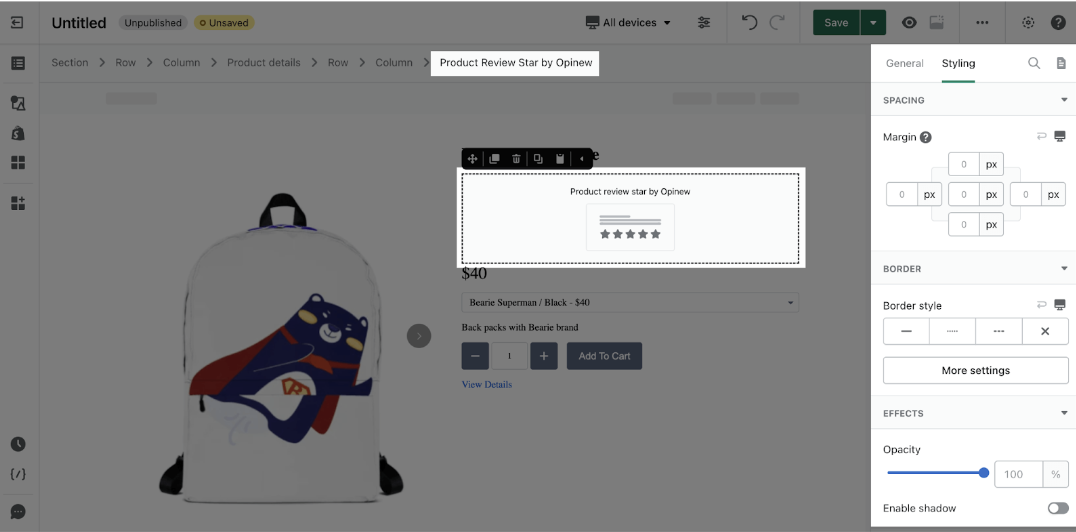Collapse the EFFECTS section

1064,413
